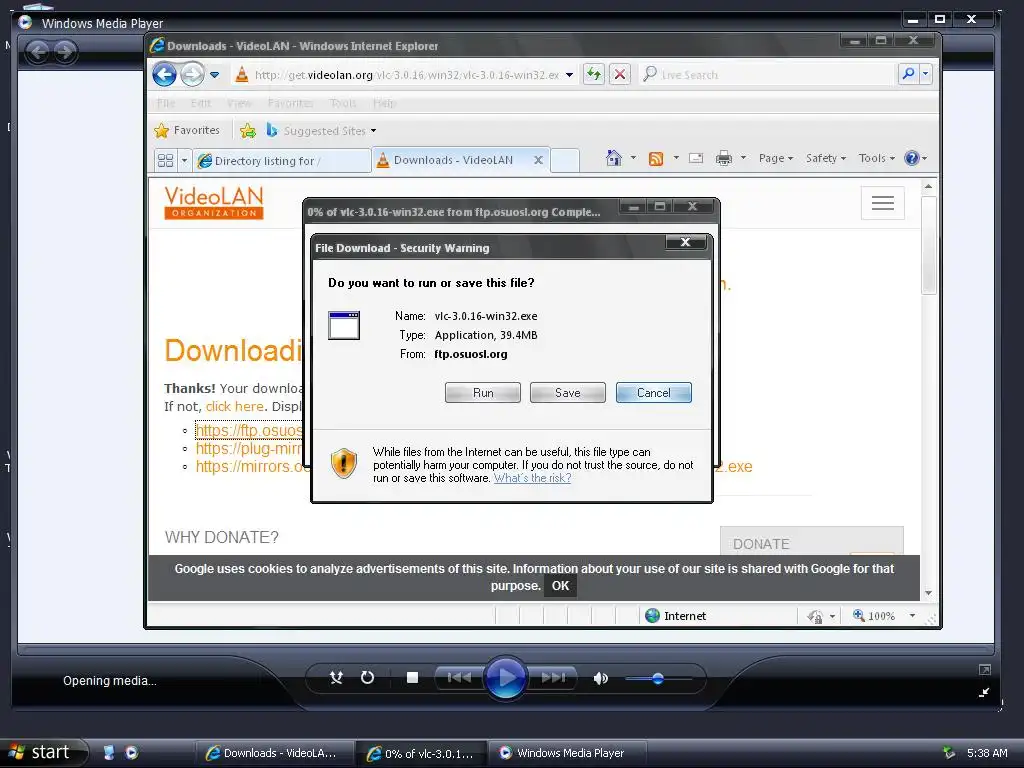Close the Downloads - VideoLAN tab
The image size is (1024, 768).
pos(538,160)
